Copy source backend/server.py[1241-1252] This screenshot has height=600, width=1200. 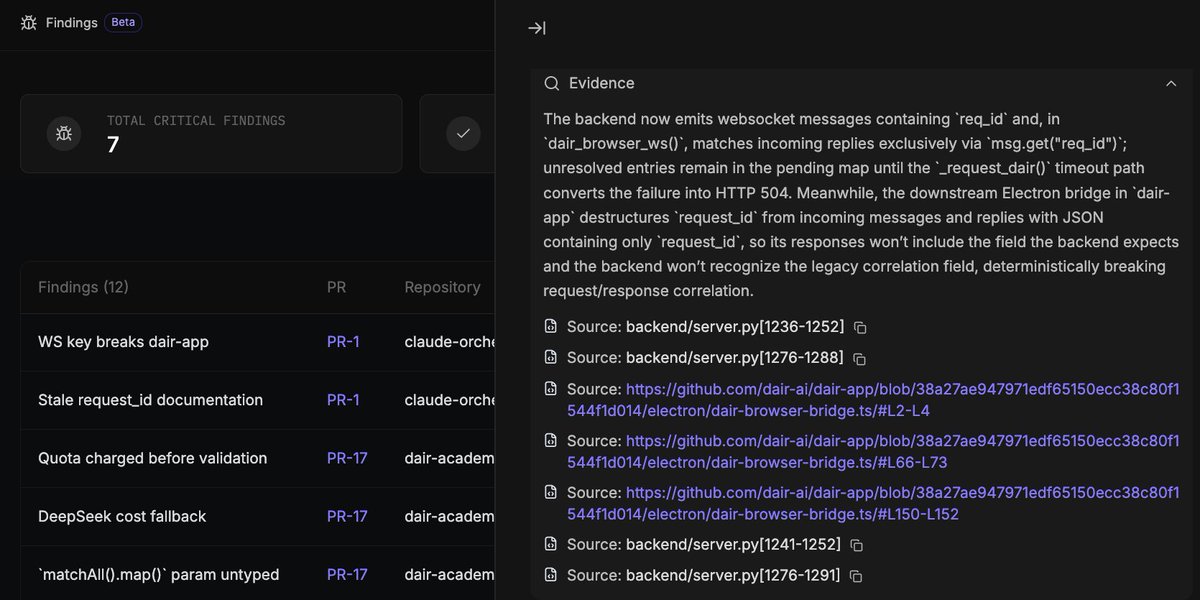point(857,545)
